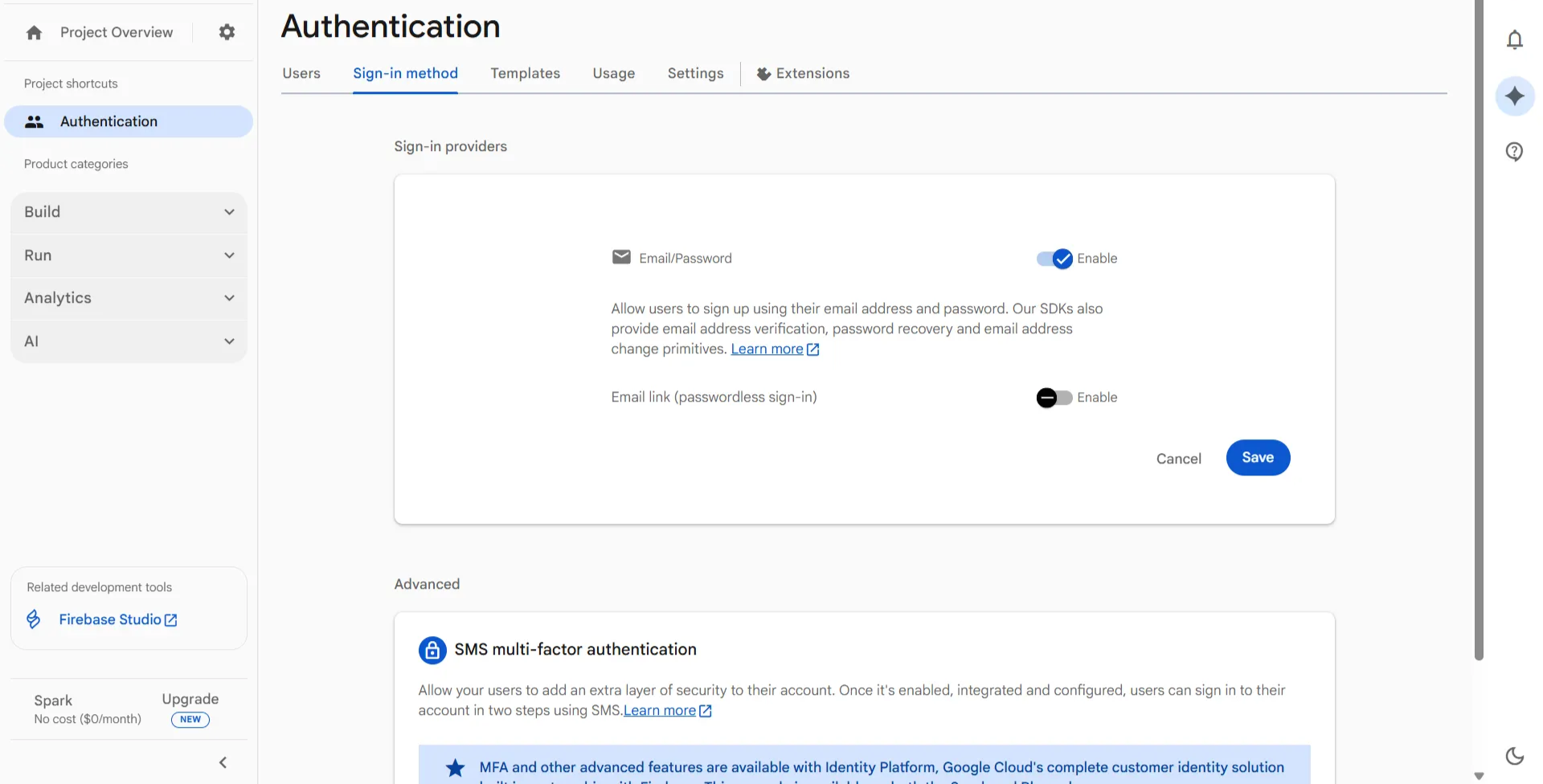The width and height of the screenshot is (1543, 784).
Task: Save the sign-in provider settings
Action: click(x=1258, y=458)
